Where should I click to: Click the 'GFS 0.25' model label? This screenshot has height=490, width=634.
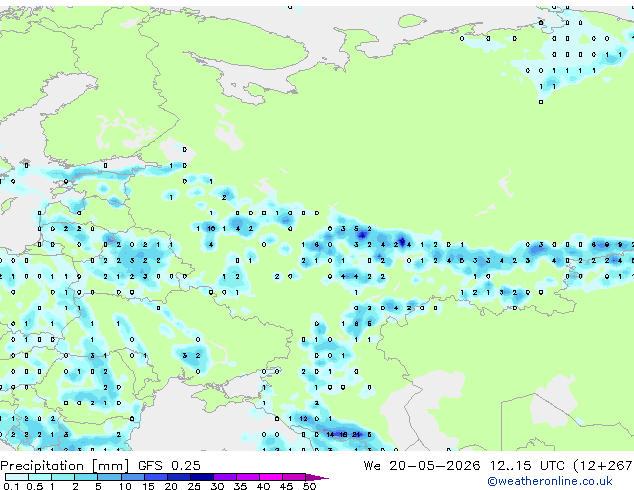(x=169, y=465)
